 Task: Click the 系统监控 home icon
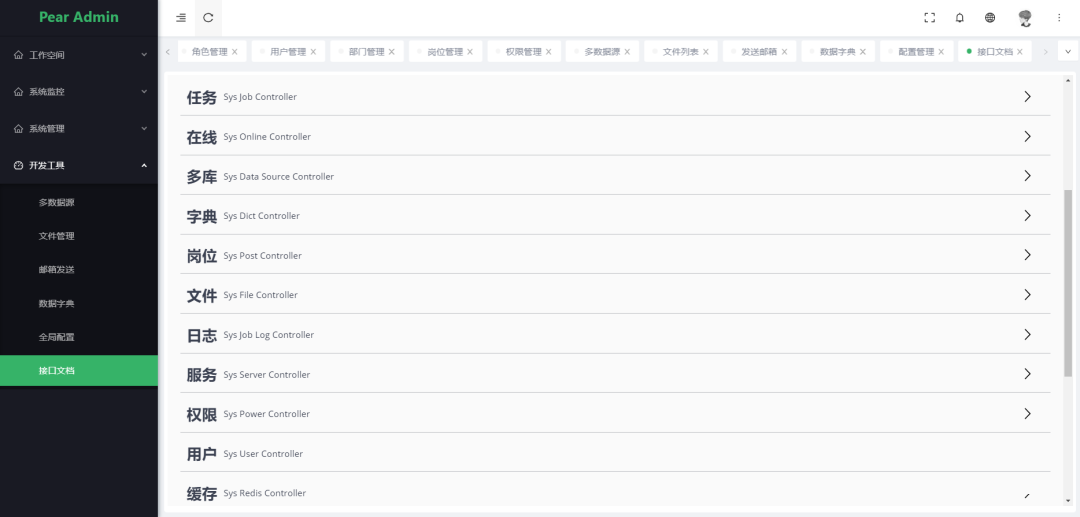[19, 92]
